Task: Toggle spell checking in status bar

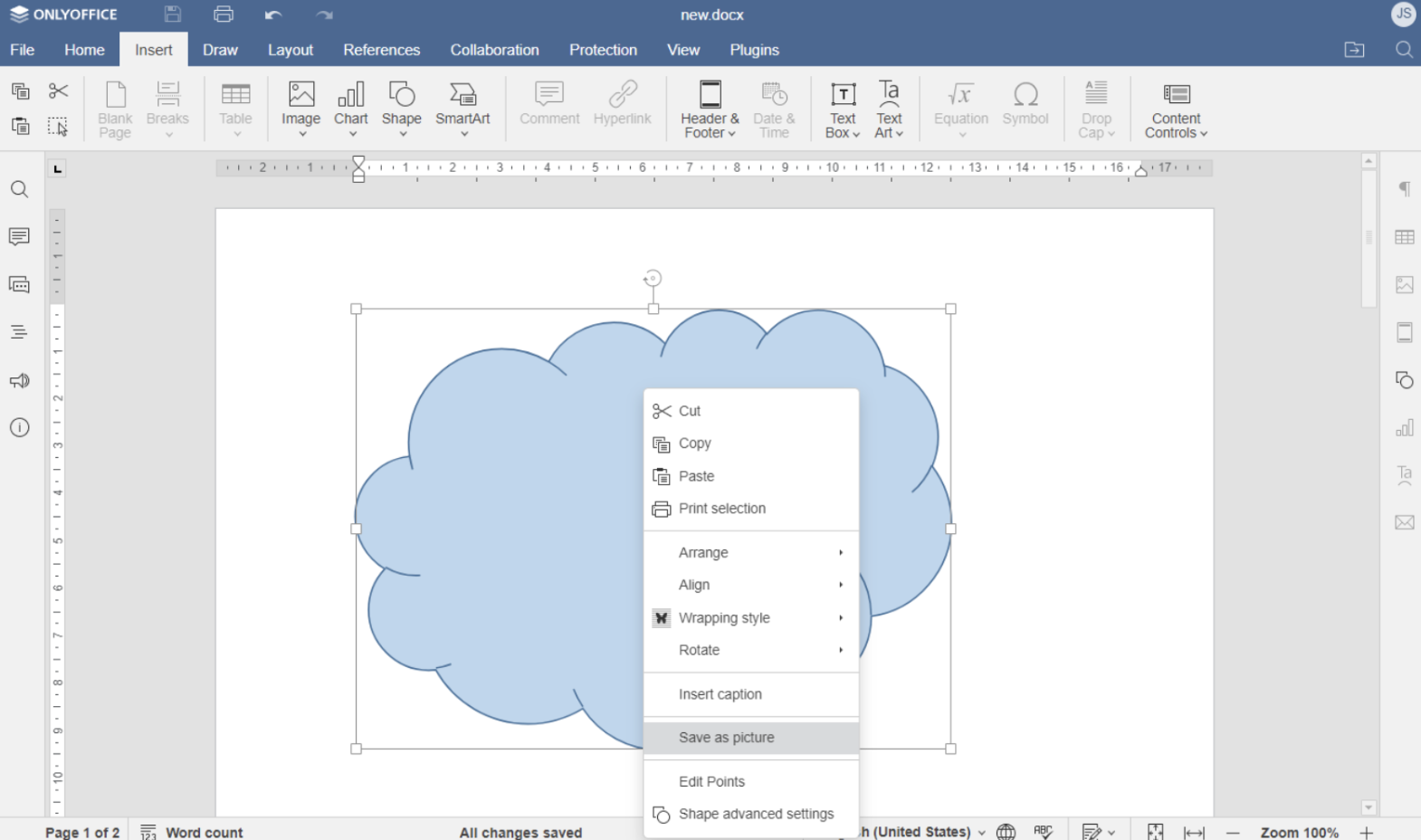Action: 1043,831
